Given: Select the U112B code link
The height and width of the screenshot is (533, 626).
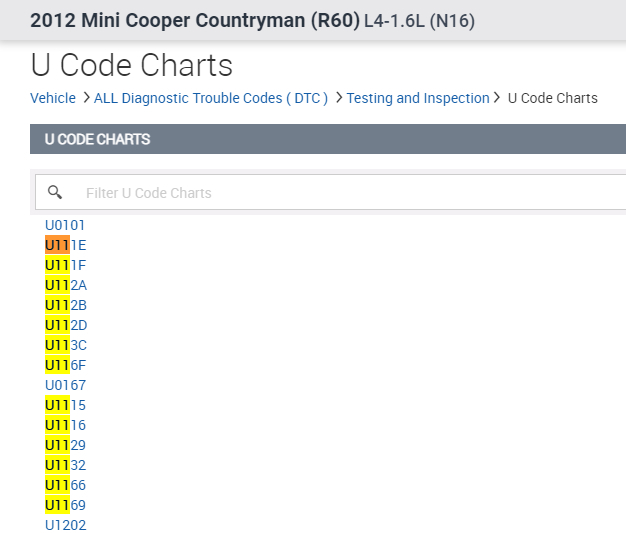Looking at the screenshot, I should click(66, 305).
